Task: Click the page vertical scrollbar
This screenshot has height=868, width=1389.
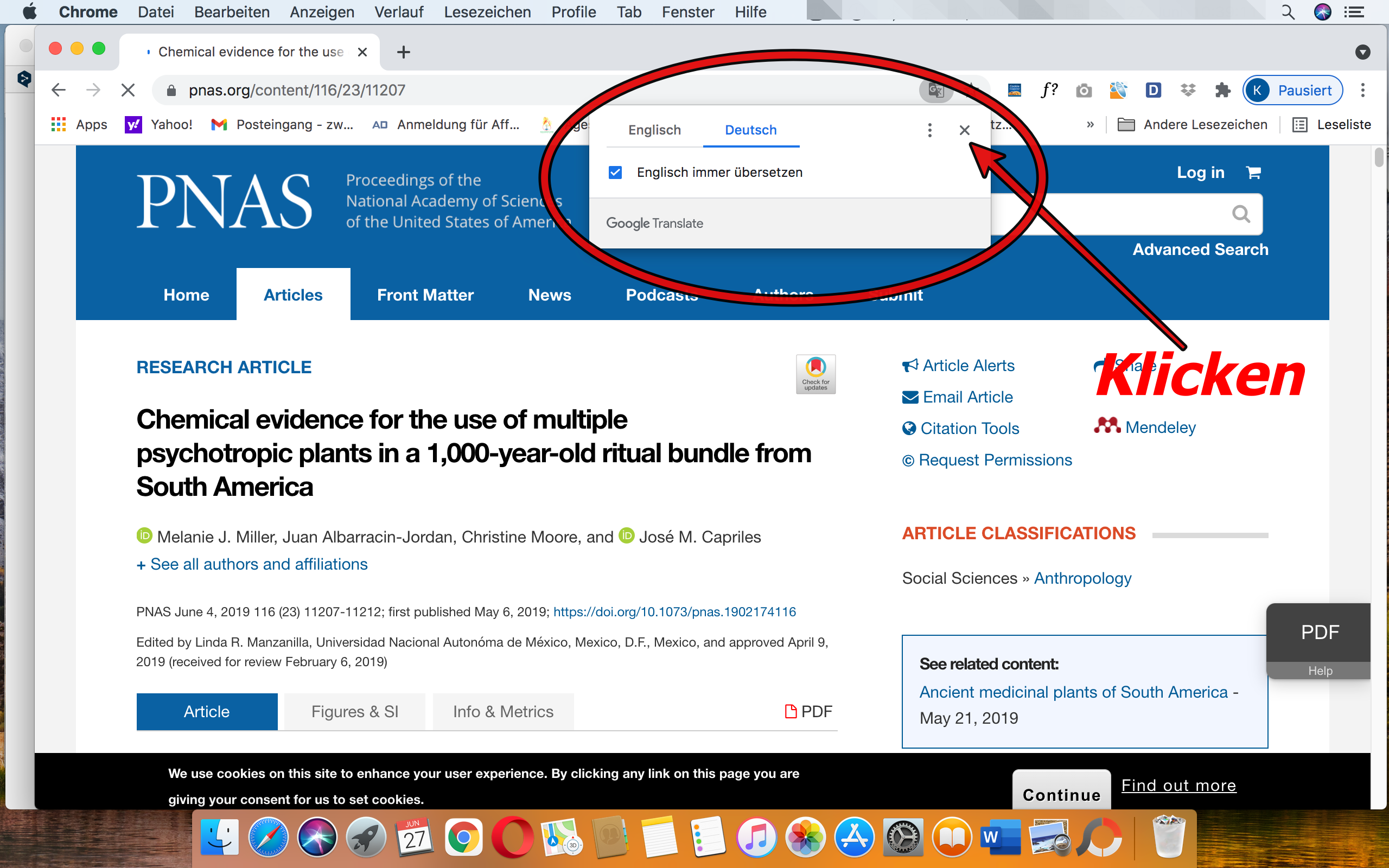Action: tap(1379, 158)
